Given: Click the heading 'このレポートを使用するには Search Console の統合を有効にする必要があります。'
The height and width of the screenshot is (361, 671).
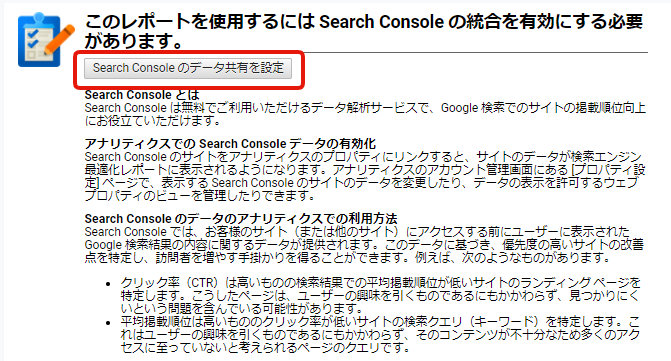Looking at the screenshot, I should coord(364,31).
